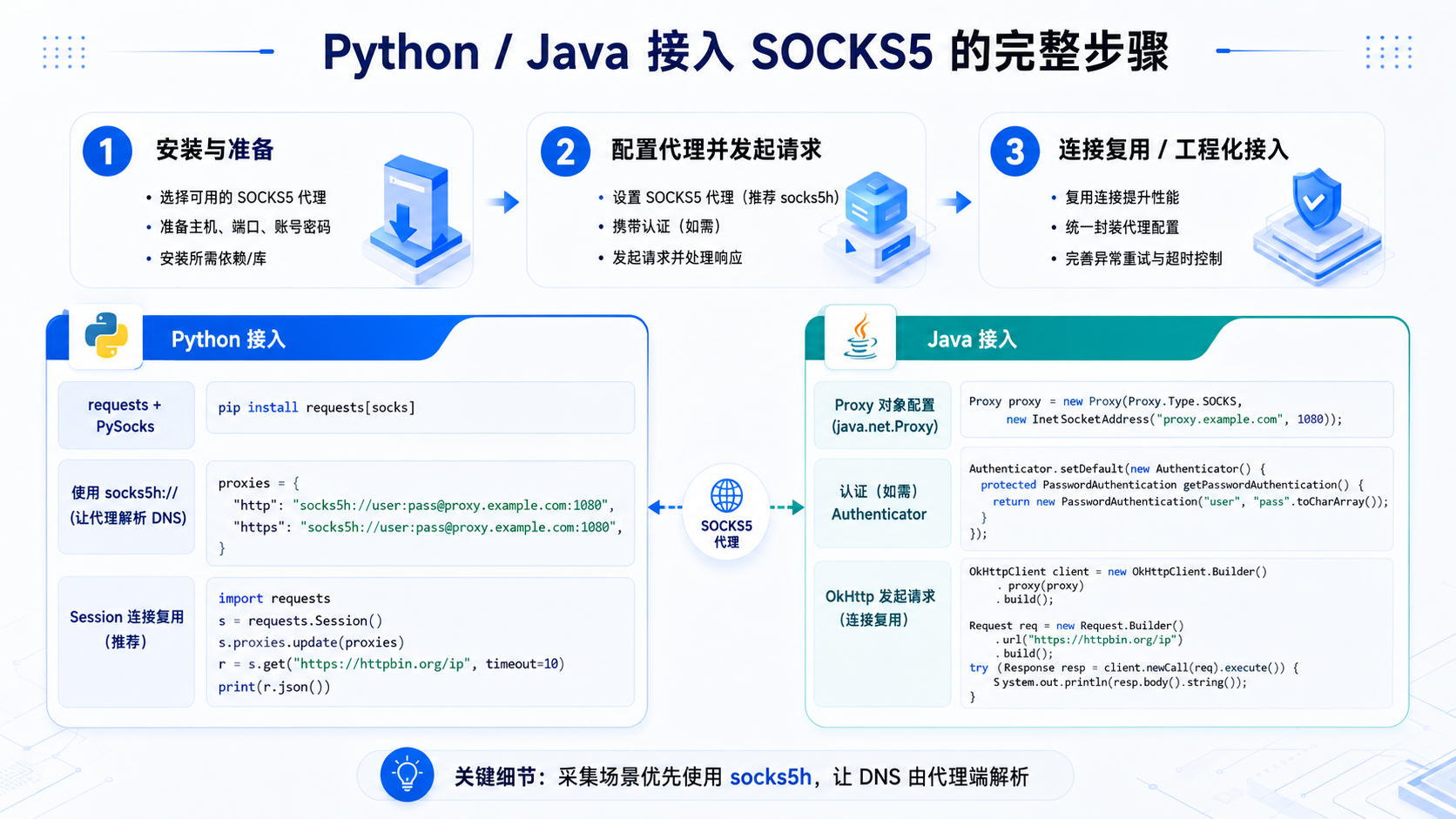
Task: Click the Java coffee cup logo
Action: coord(861,337)
